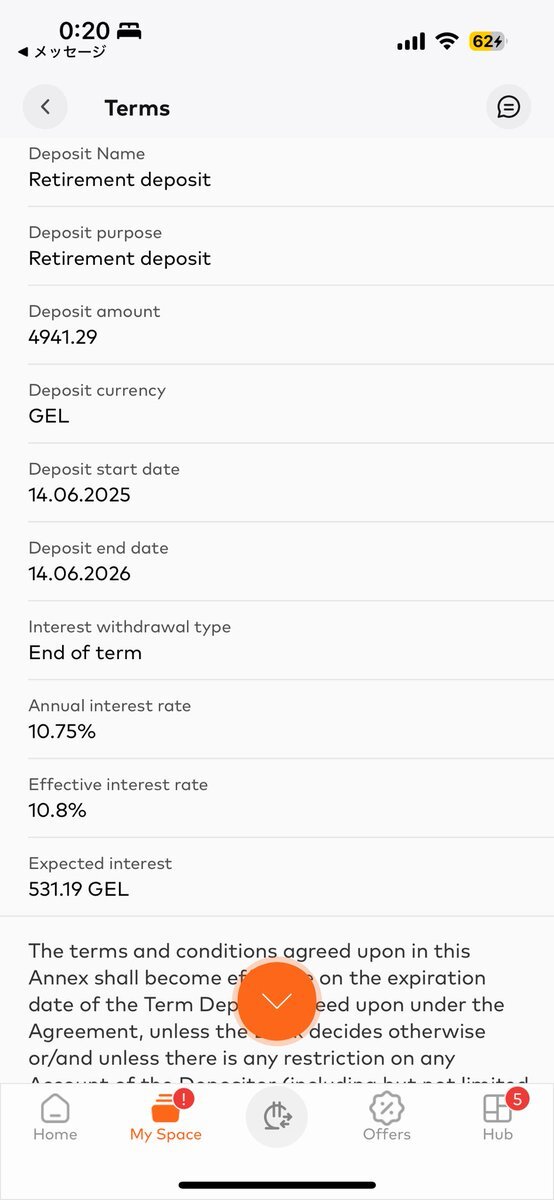Tap the Terms page title

[x=137, y=108]
